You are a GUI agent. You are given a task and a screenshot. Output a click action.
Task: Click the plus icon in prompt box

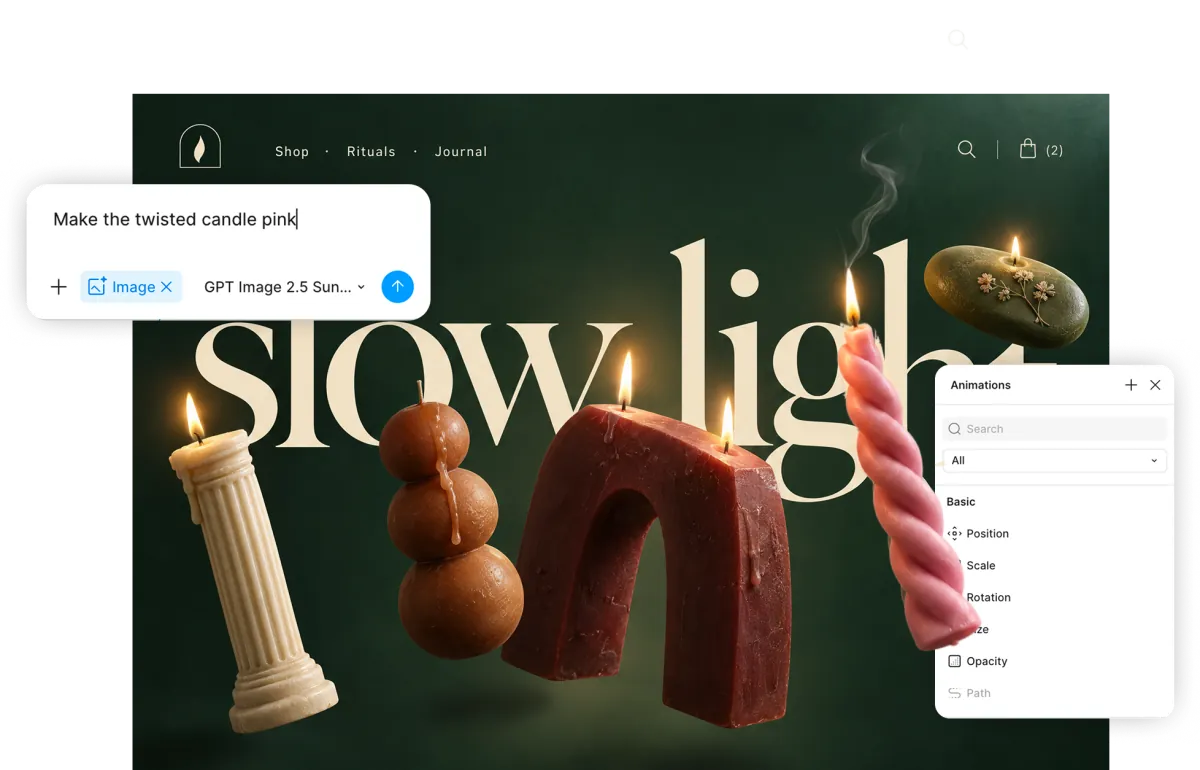click(59, 287)
